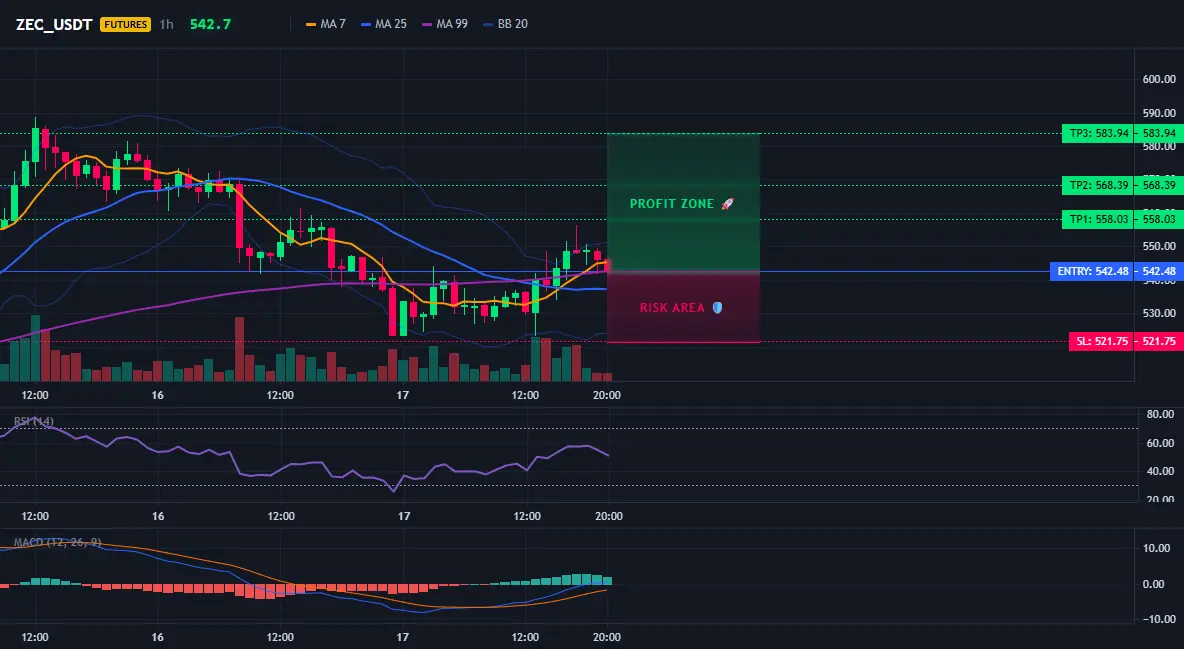Click the RSI (14) indicator label
Image resolution: width=1184 pixels, height=649 pixels.
coord(34,421)
